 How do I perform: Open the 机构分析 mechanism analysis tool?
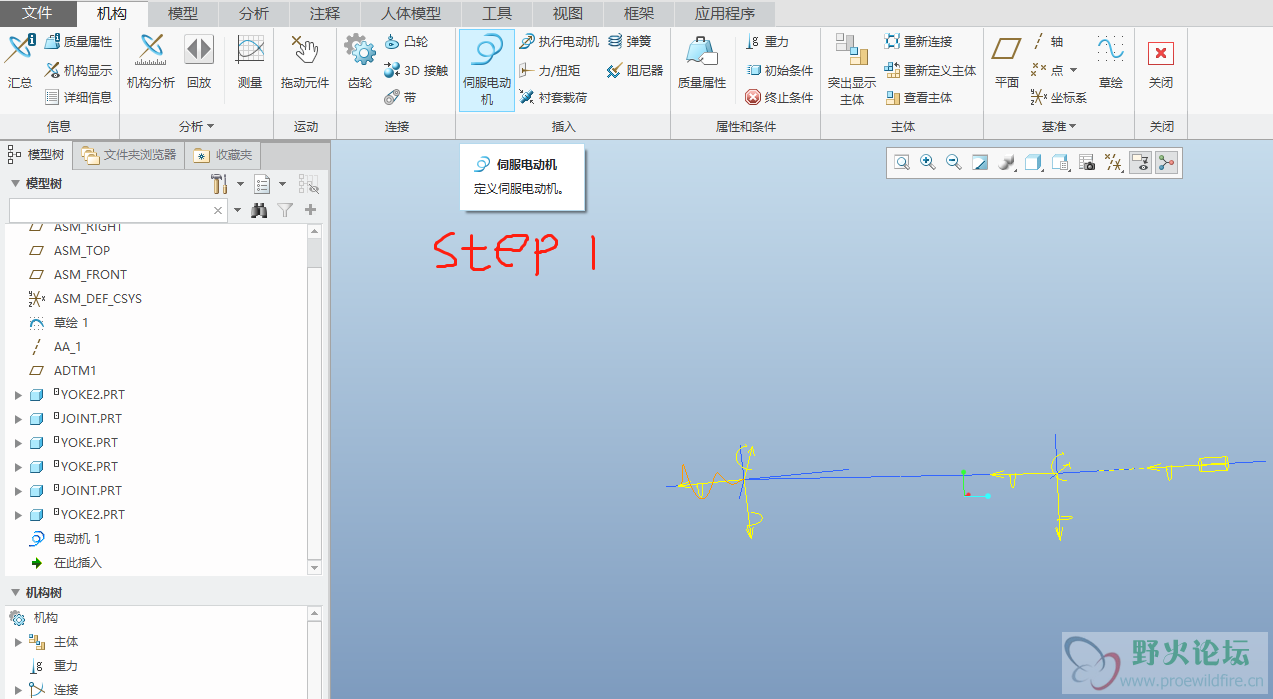tap(151, 61)
